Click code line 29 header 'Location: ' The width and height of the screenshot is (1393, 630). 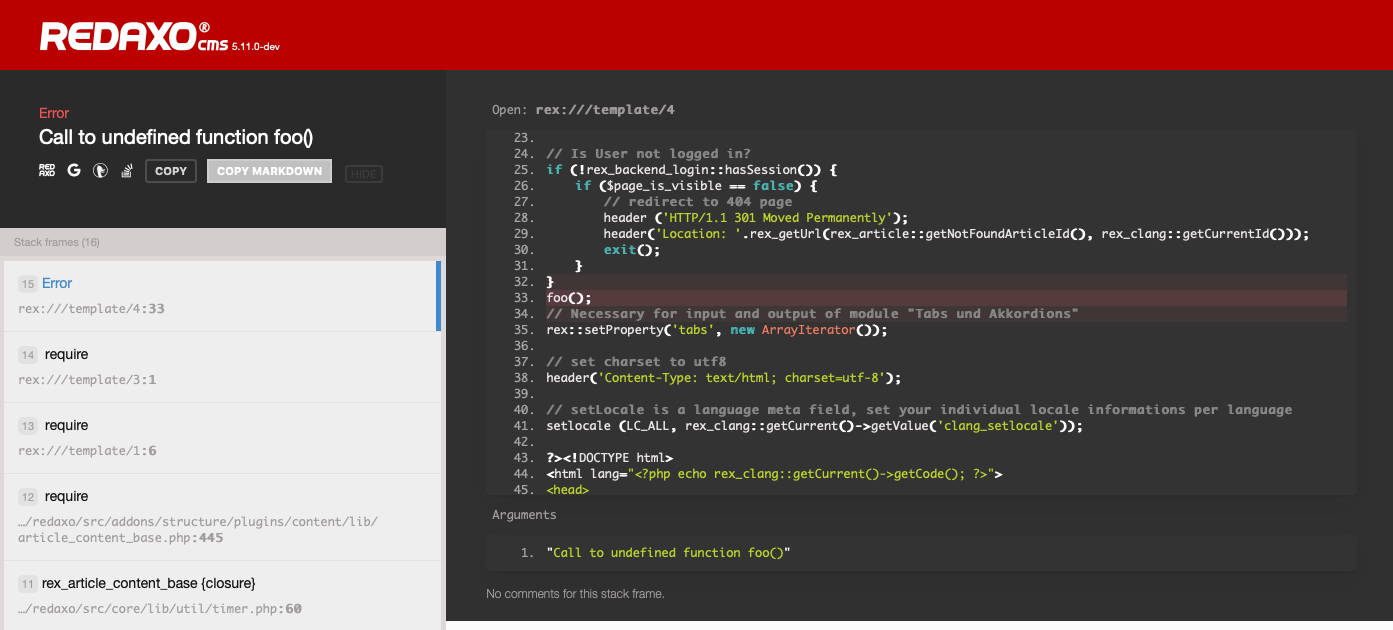956,234
